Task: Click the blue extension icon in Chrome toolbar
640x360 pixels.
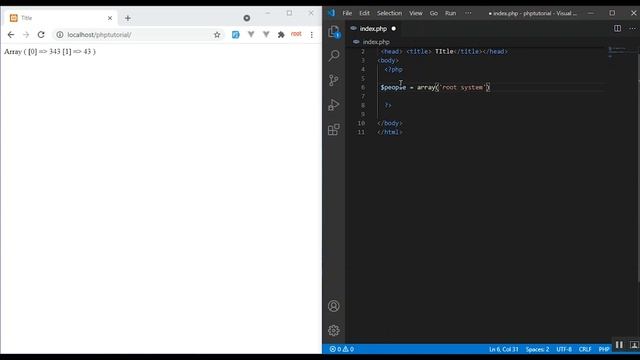Action: [x=236, y=35]
